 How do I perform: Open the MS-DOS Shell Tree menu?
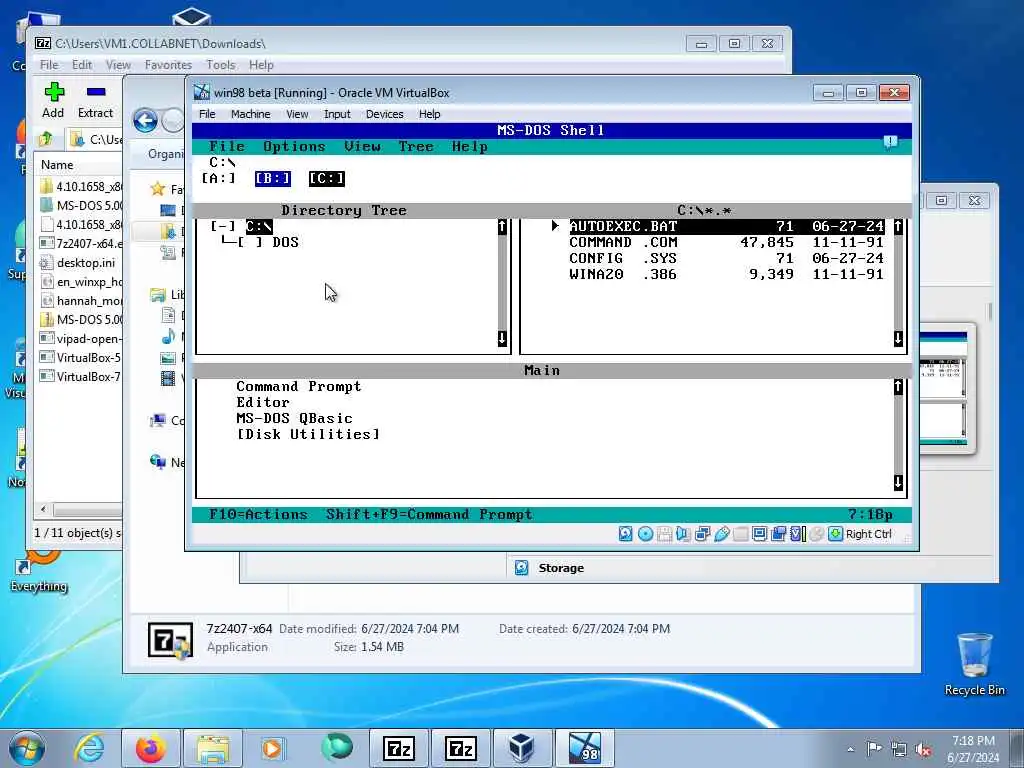pos(416,146)
